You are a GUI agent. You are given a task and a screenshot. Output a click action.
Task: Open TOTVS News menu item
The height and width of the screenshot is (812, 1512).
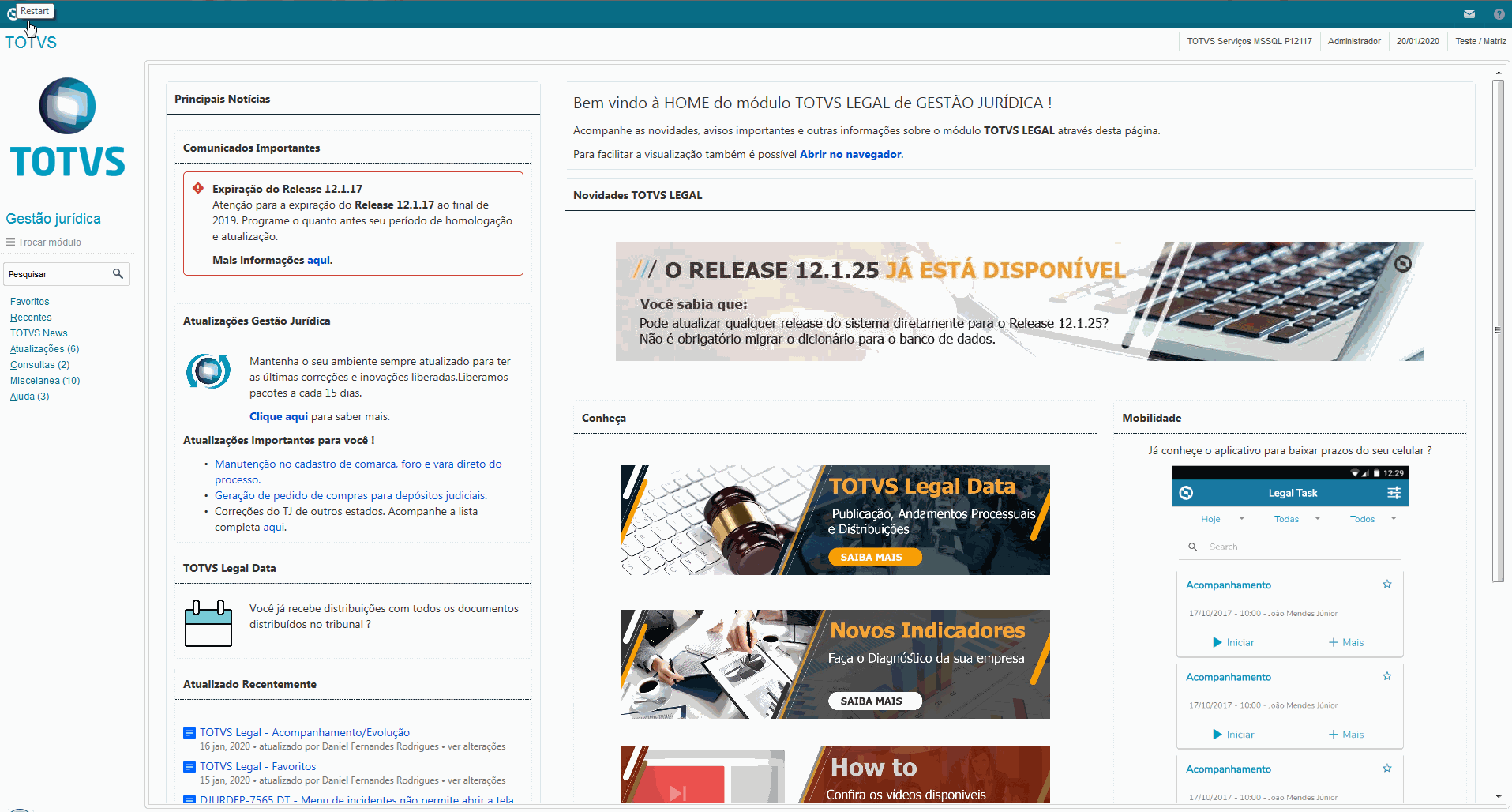(x=39, y=333)
